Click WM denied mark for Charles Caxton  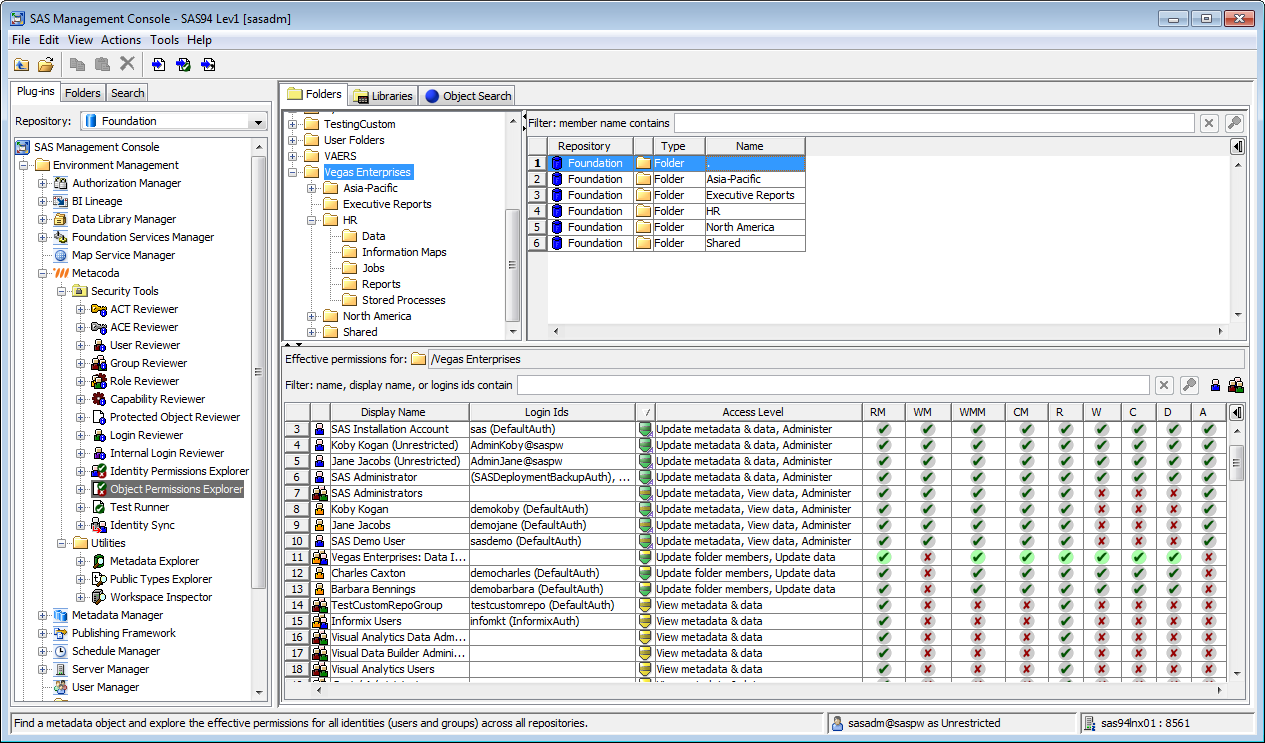click(x=927, y=573)
